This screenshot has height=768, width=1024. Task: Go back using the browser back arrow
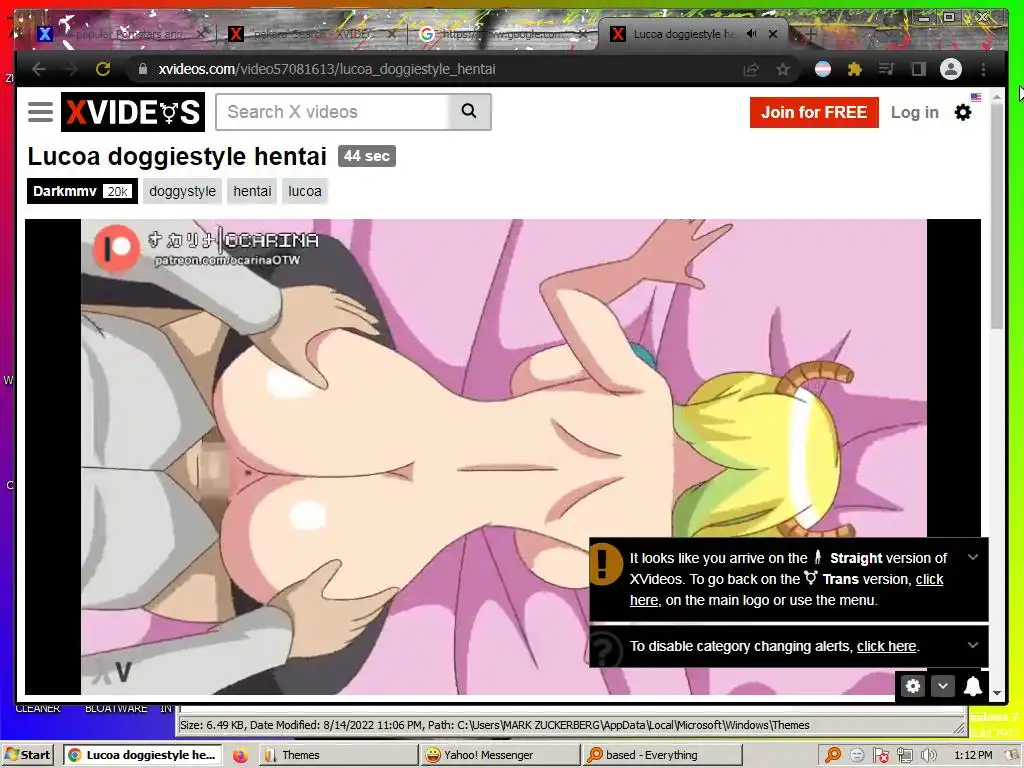coord(39,69)
